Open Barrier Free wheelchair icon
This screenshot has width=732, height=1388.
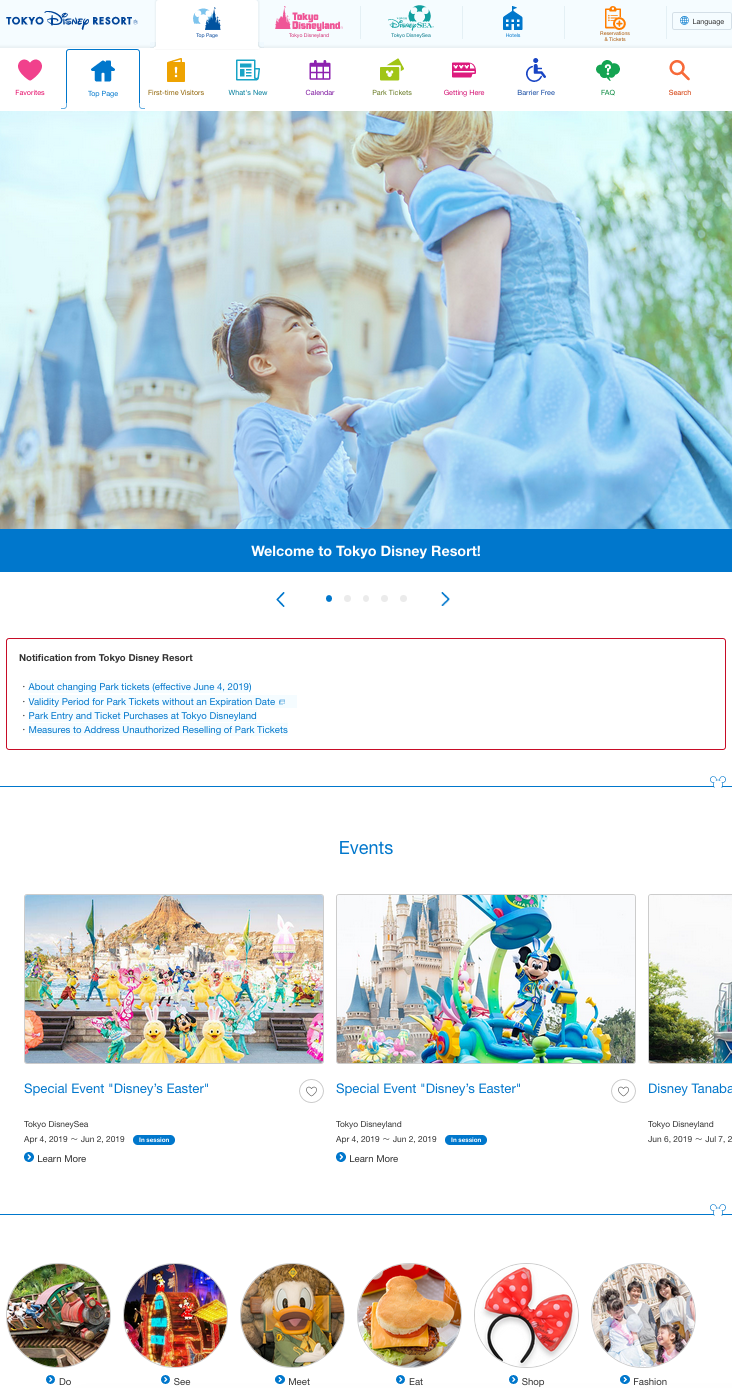pos(536,71)
